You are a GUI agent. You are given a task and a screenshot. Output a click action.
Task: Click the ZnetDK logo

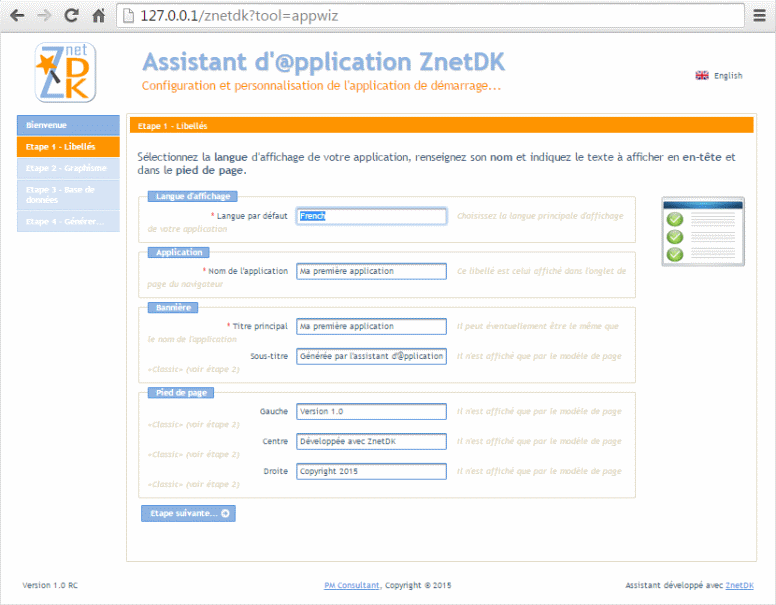pyautogui.click(x=65, y=72)
